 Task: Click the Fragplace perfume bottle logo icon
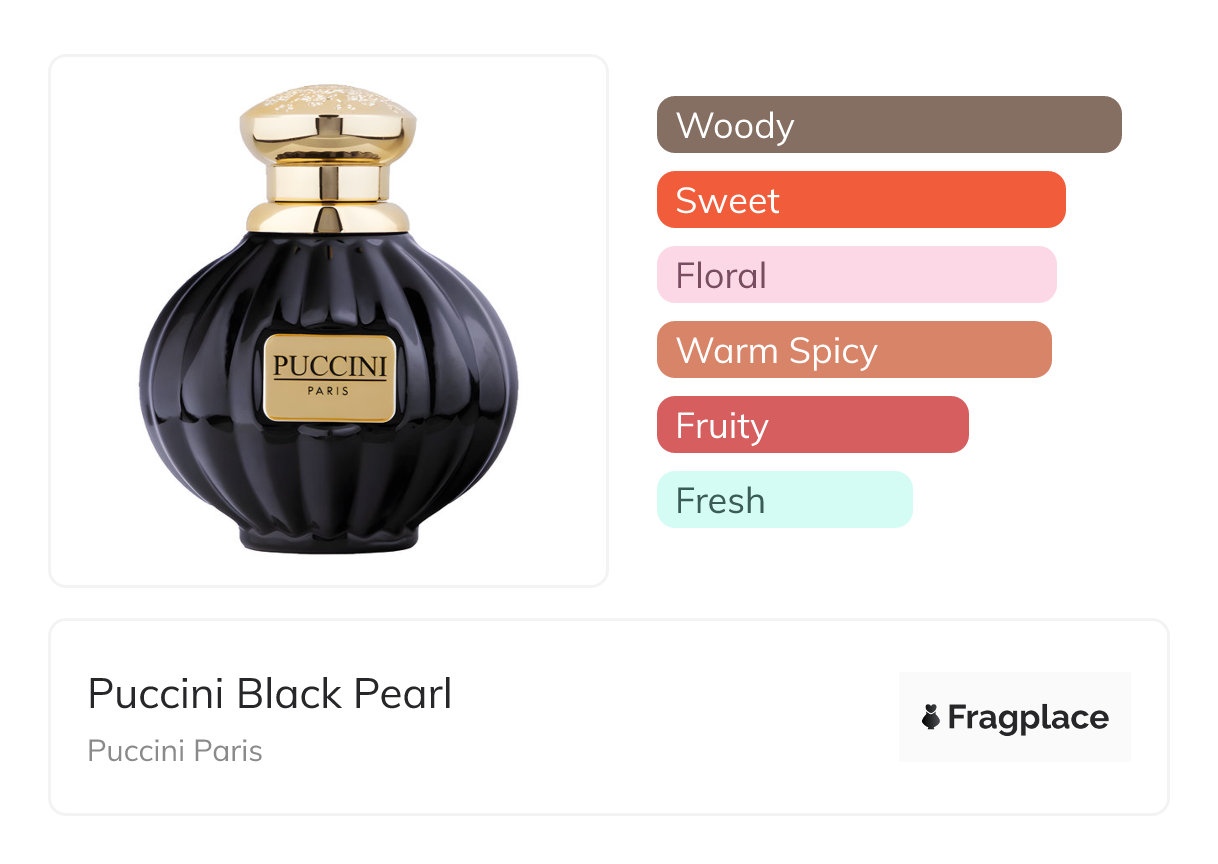point(931,717)
